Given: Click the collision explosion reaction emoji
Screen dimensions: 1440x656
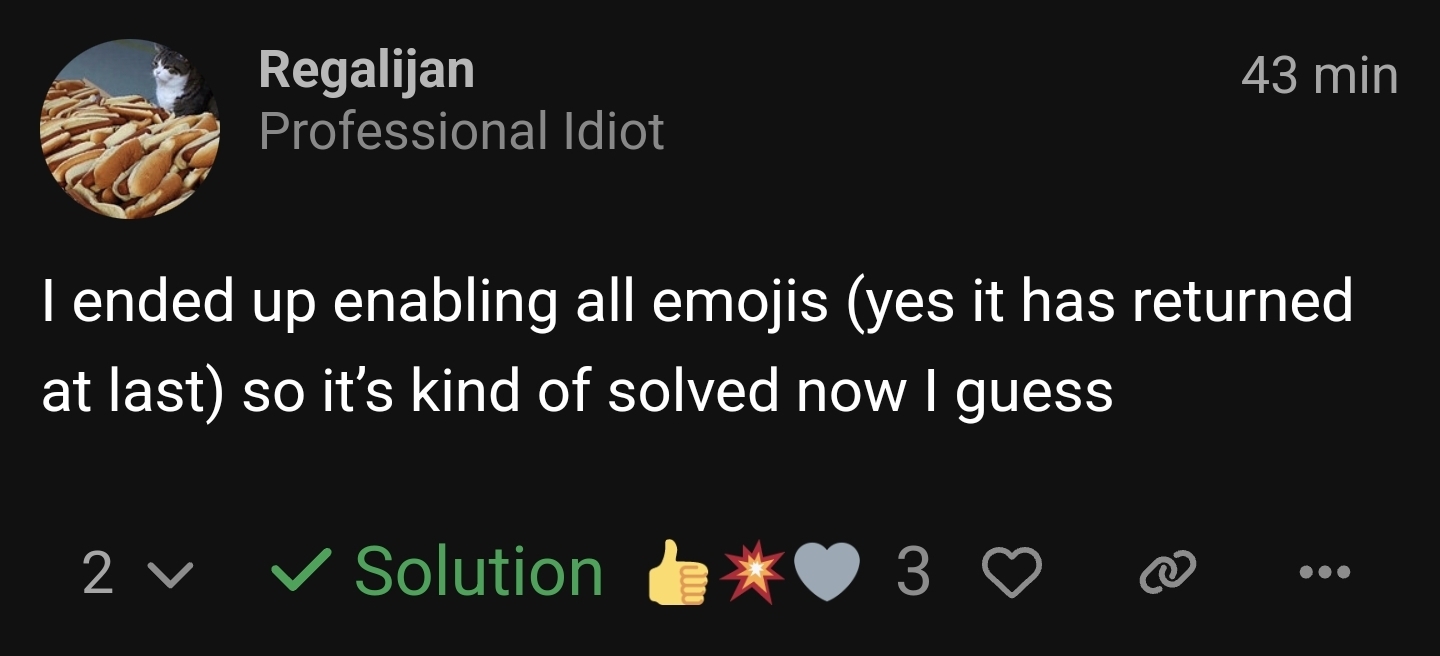Looking at the screenshot, I should coord(754,572).
